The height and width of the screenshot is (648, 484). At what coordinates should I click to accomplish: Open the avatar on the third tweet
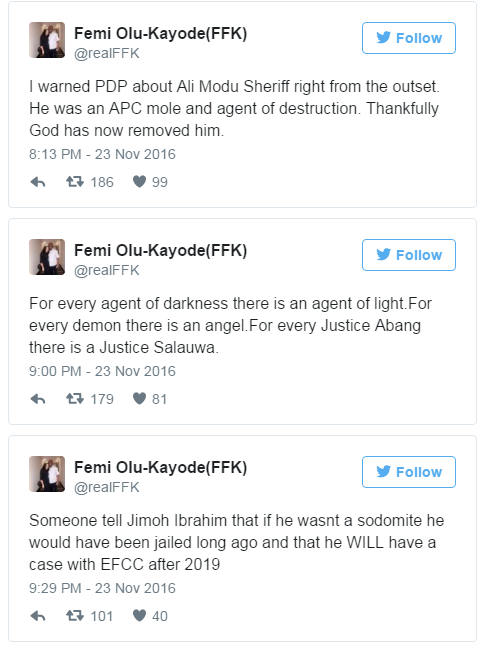47,474
